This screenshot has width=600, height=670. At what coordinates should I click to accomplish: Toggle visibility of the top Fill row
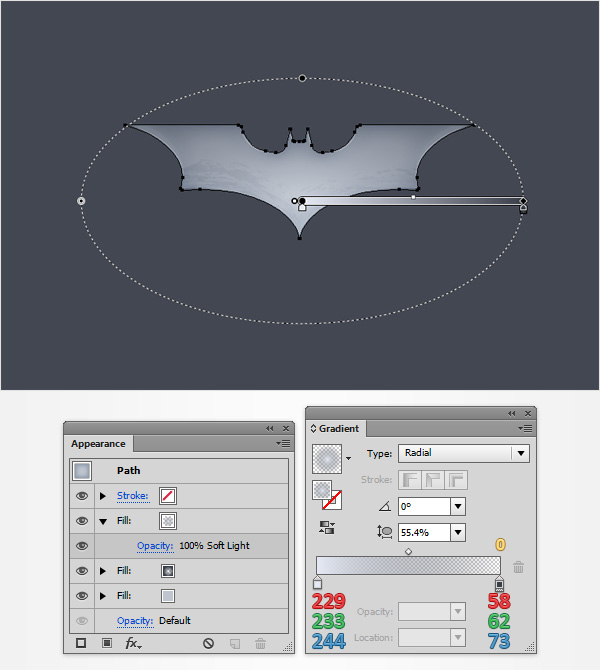coord(82,521)
